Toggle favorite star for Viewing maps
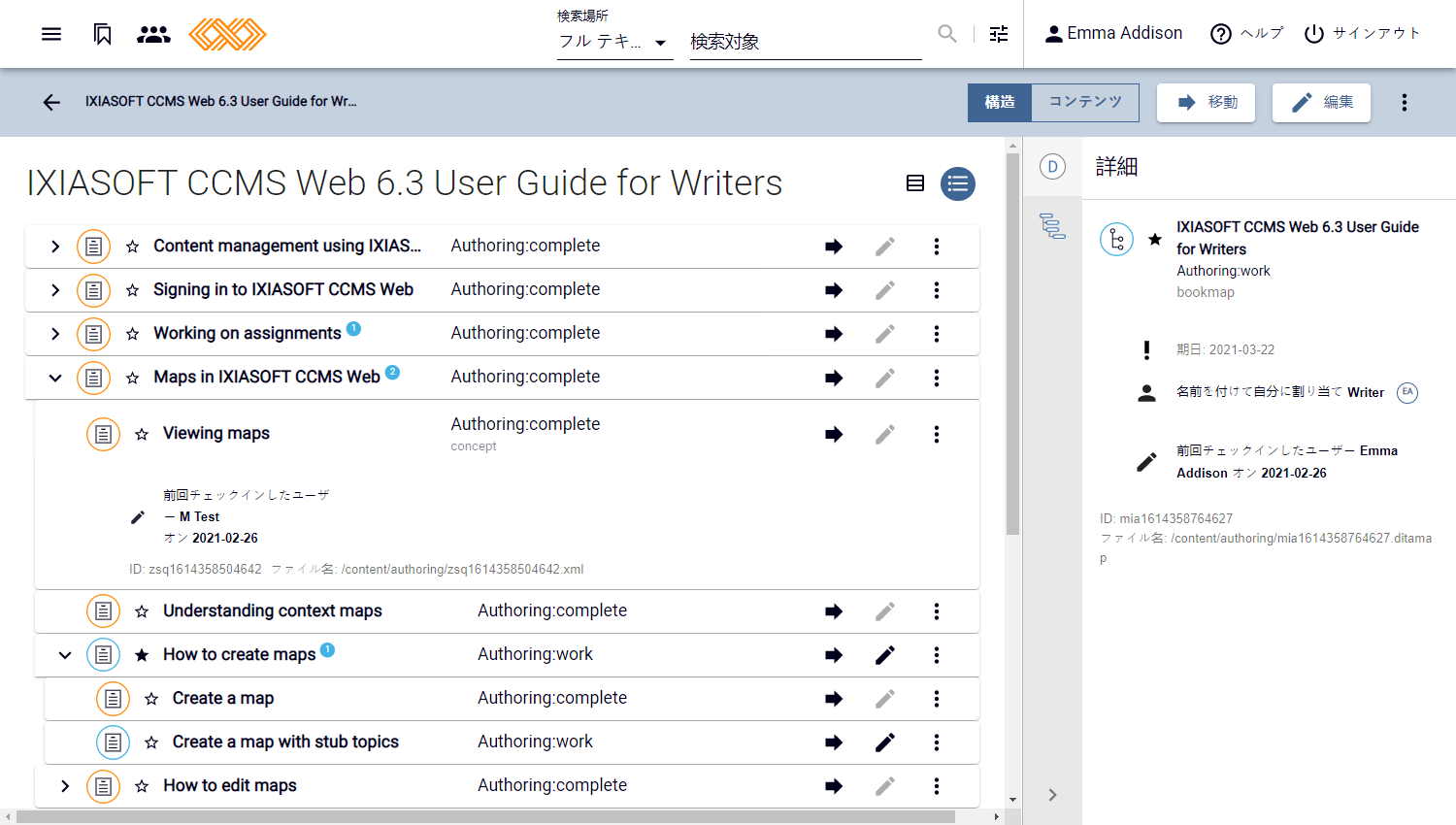The image size is (1456, 825). coord(142,434)
